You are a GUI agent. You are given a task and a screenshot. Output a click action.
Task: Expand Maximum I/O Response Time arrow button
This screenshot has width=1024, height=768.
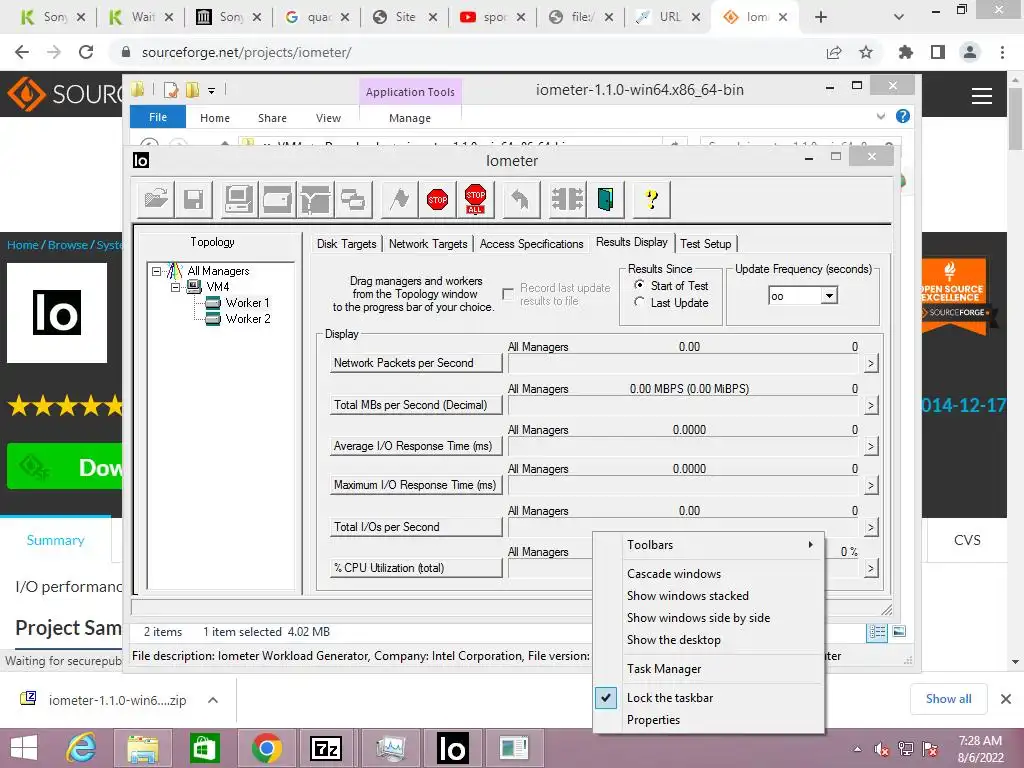coord(871,486)
